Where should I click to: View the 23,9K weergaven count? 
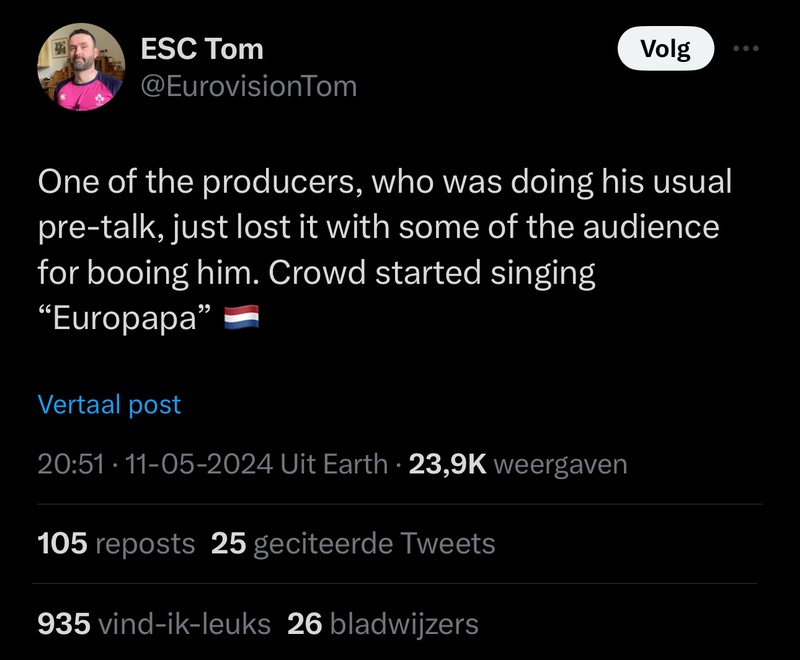(x=518, y=464)
